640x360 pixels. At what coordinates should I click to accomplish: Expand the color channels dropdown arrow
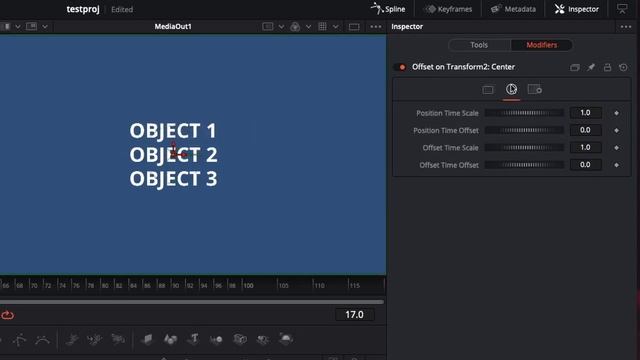click(309, 27)
